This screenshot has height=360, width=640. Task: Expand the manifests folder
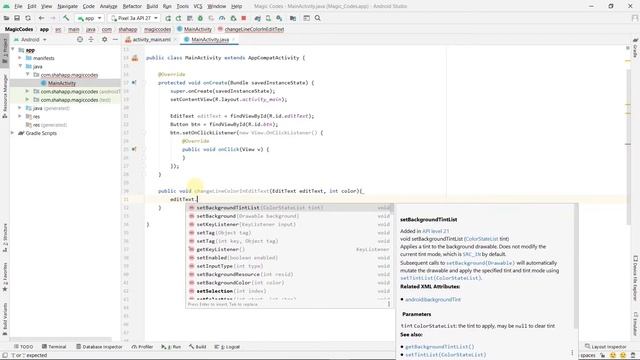[x=20, y=58]
